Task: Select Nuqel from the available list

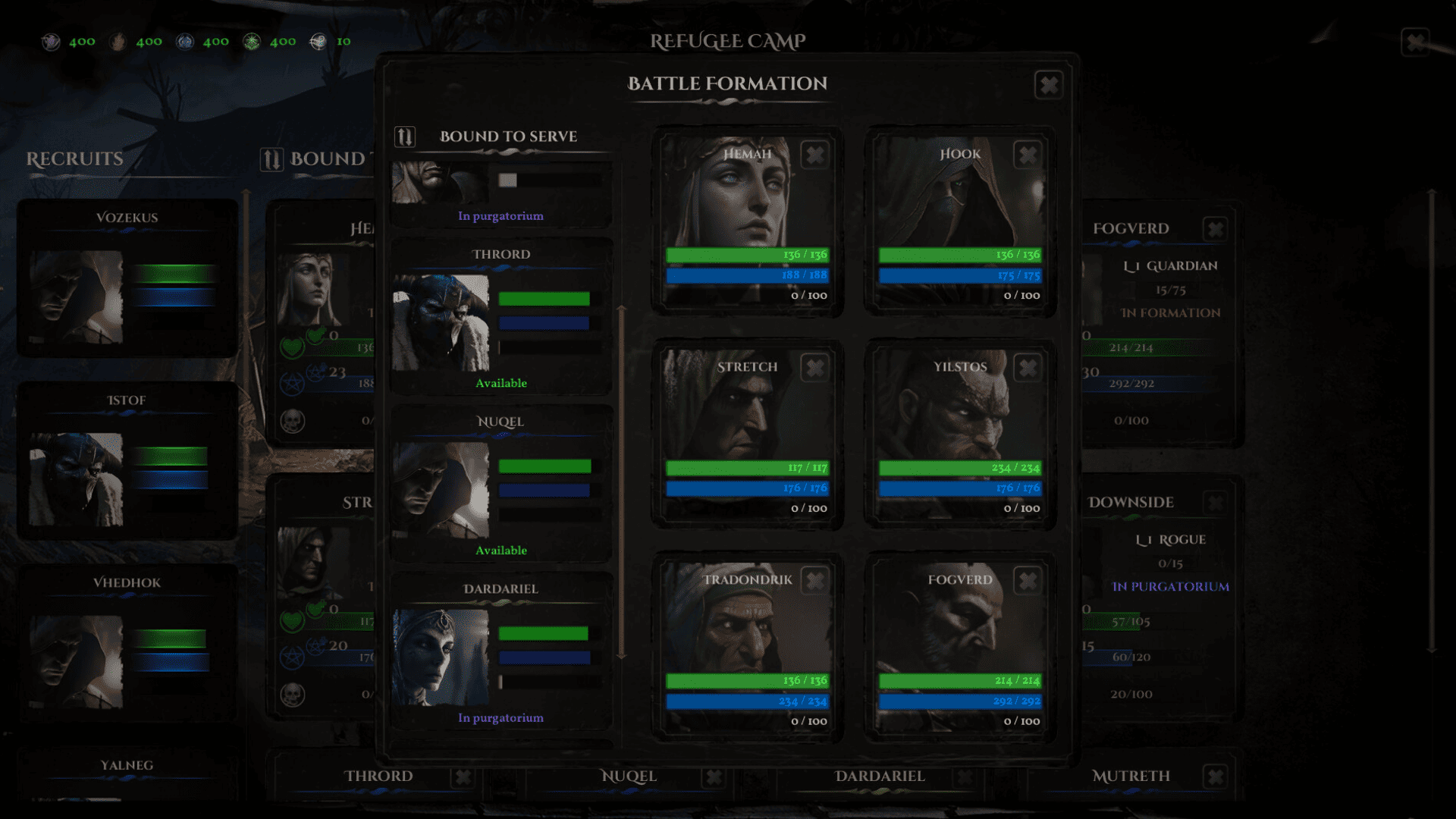Action: [x=501, y=484]
